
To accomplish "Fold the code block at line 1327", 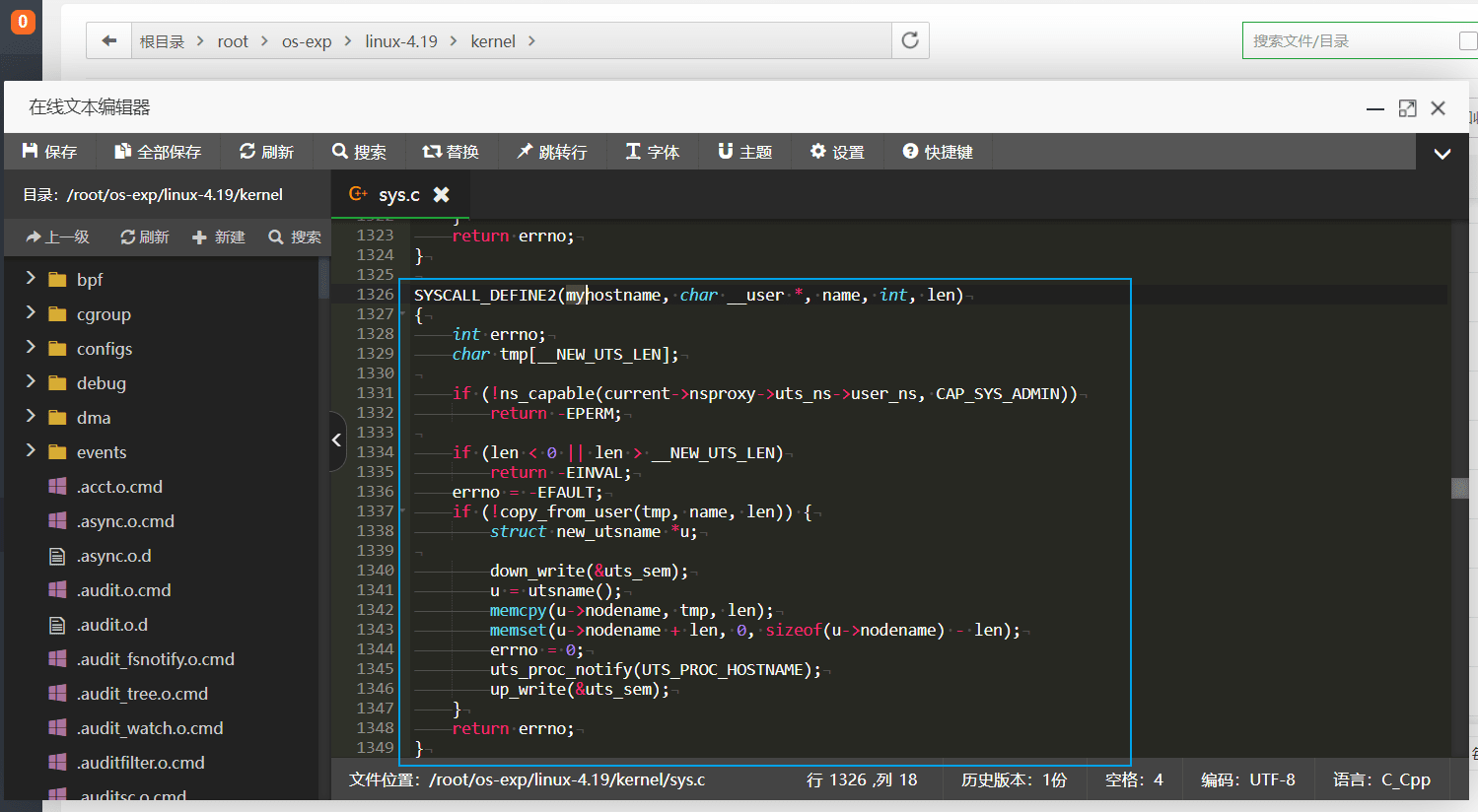I will 402,313.
